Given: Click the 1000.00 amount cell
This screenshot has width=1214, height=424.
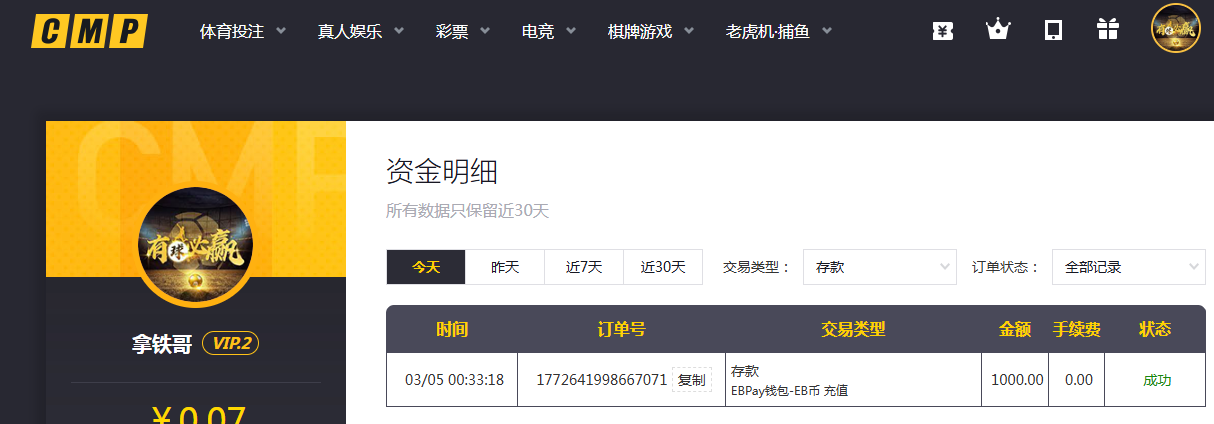Looking at the screenshot, I should coord(1017,380).
